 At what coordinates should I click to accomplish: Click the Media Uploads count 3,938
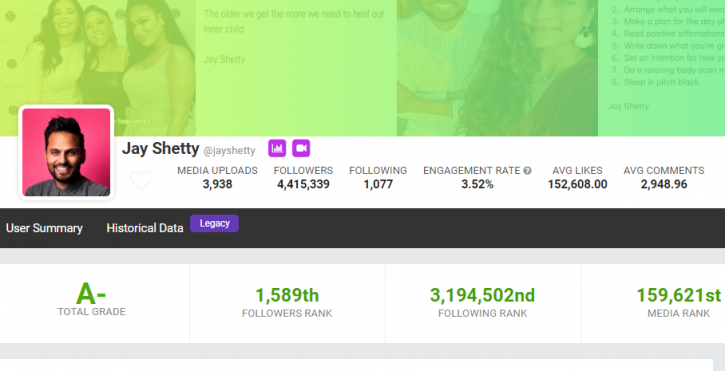[217, 184]
